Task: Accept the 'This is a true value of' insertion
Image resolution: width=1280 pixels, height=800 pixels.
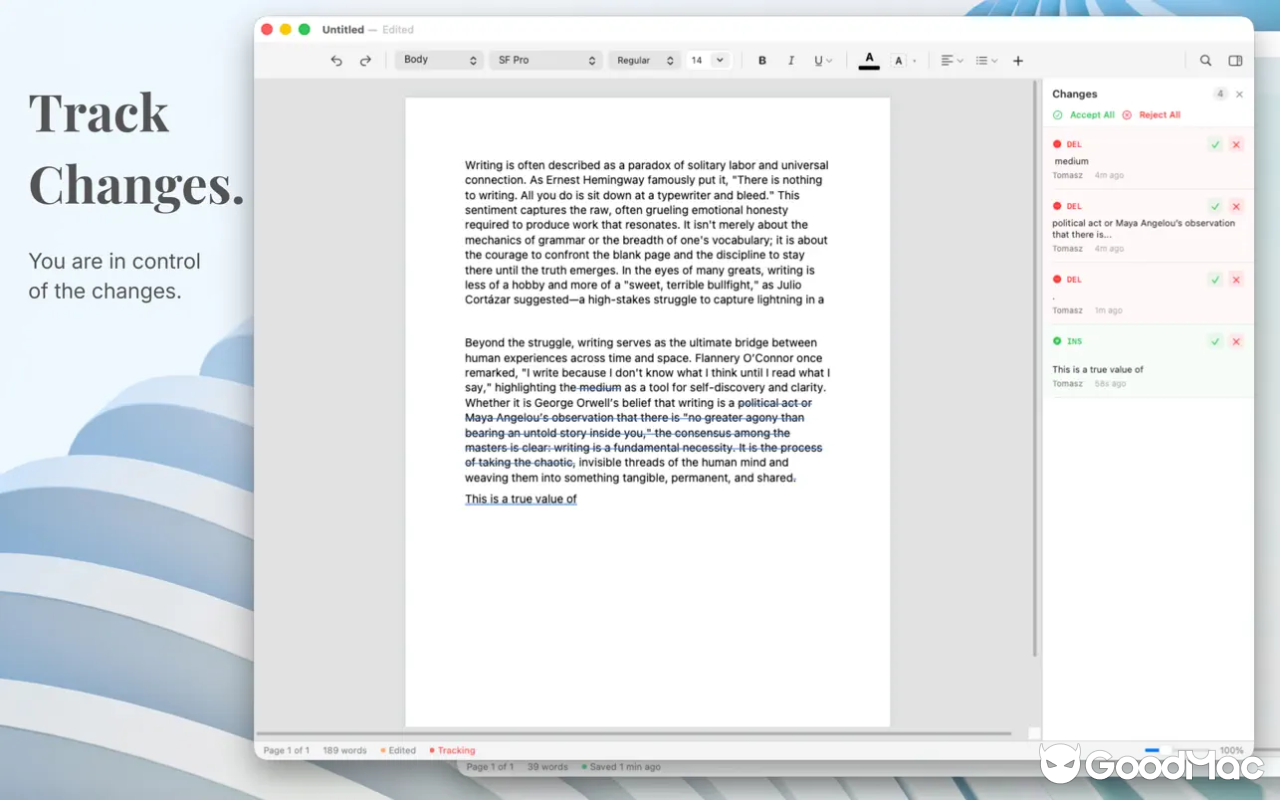Action: pos(1215,342)
